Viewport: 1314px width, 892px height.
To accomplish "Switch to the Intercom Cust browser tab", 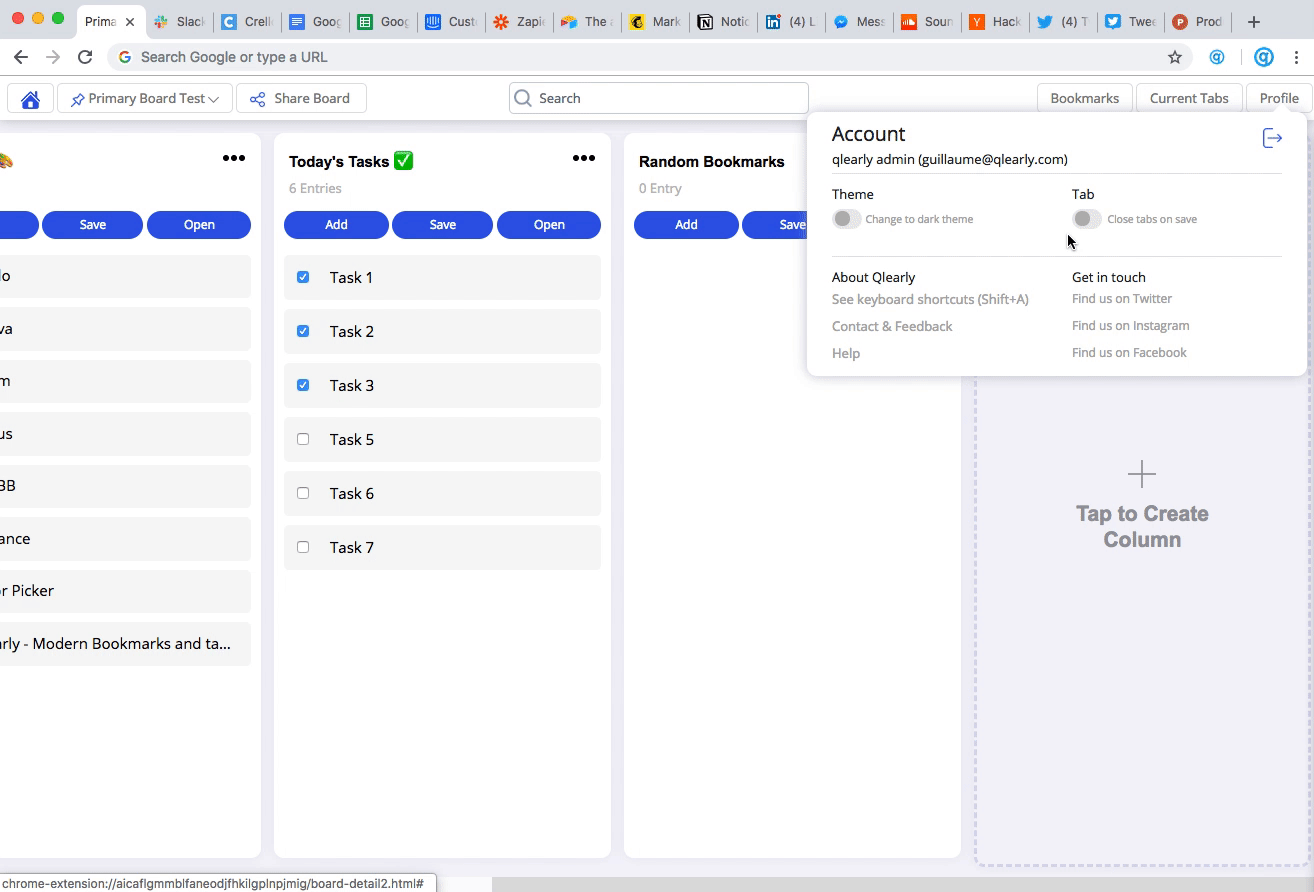I will click(x=451, y=22).
